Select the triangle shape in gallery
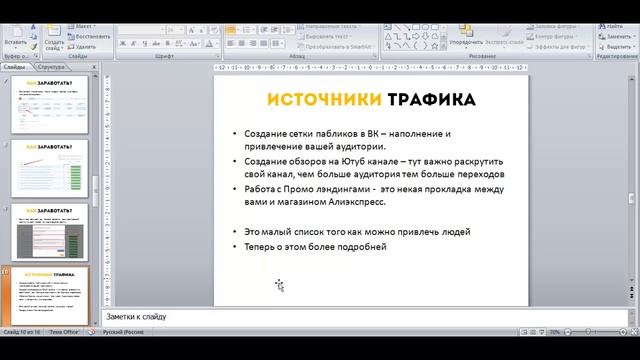Viewport: 640px width, 360px height. pos(388,37)
